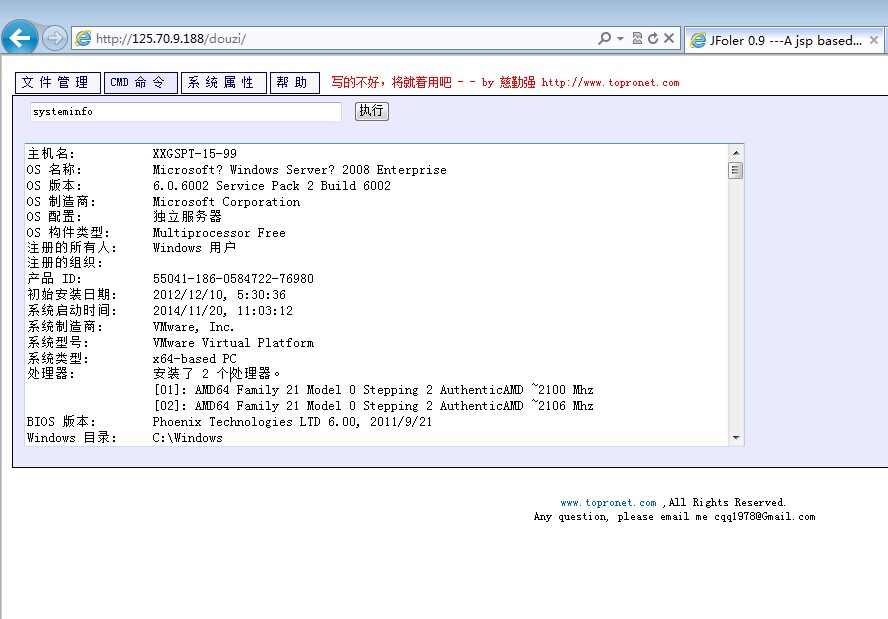Image resolution: width=888 pixels, height=619 pixels.
Task: Click the output scrollbar thumb
Action: point(736,170)
